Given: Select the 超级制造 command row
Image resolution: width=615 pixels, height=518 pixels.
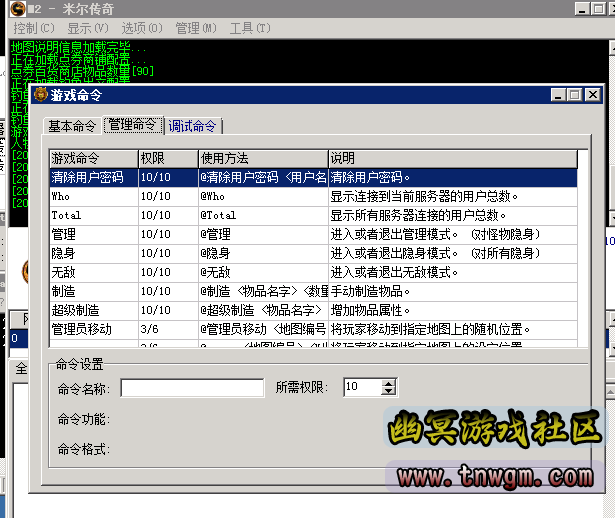Looking at the screenshot, I should point(313,310).
